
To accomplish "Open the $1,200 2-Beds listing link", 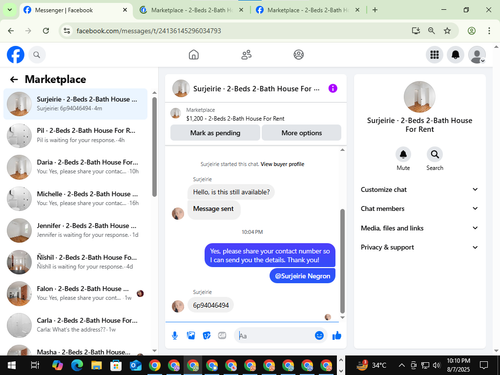I will tap(235, 118).
